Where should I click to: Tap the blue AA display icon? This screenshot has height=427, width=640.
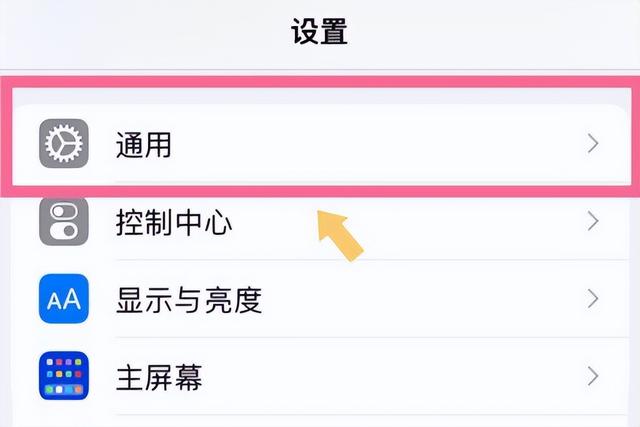pyautogui.click(x=64, y=298)
